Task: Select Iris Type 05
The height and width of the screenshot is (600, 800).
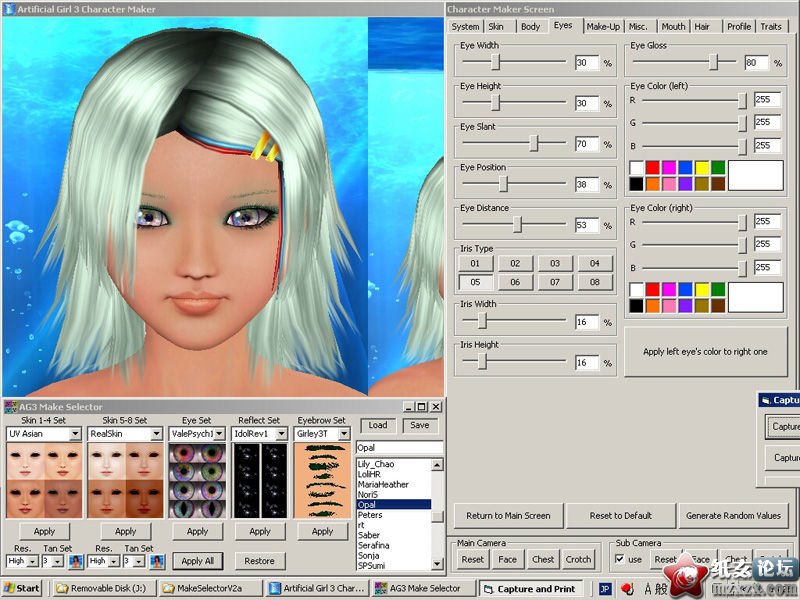Action: (x=475, y=282)
